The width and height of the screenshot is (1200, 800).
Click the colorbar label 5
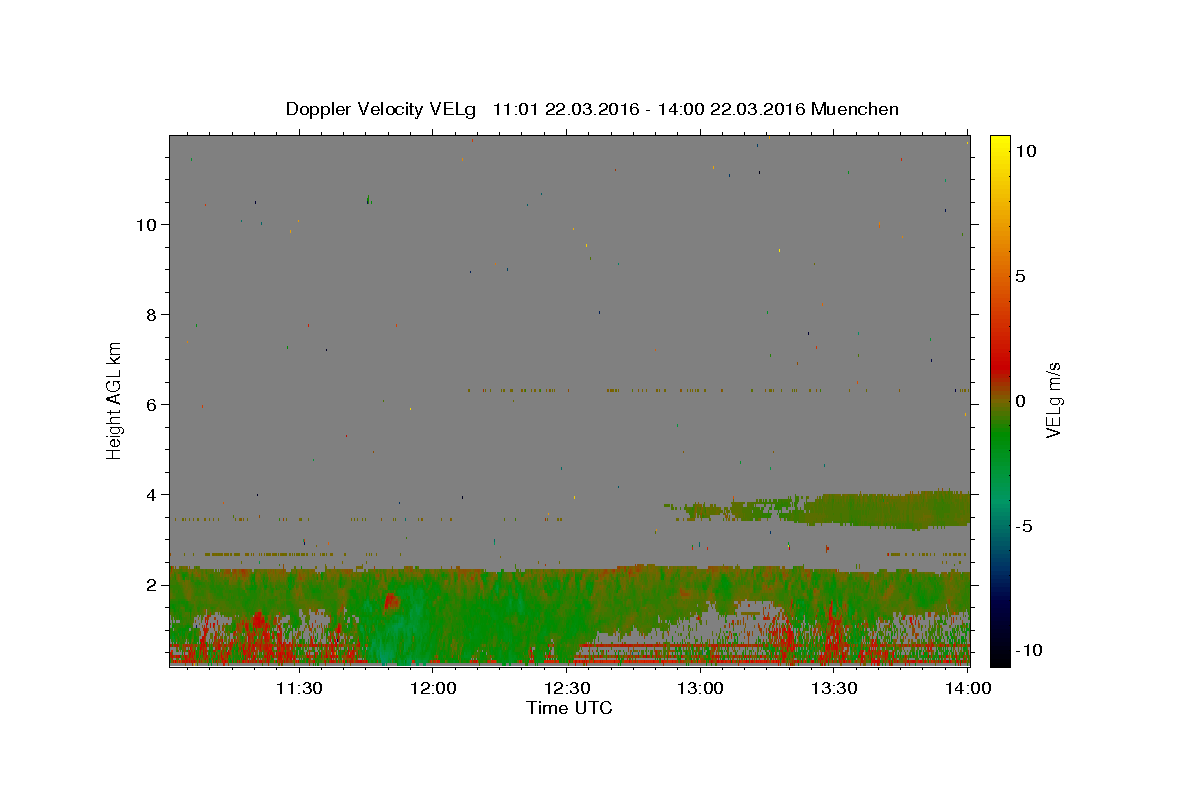(1020, 276)
